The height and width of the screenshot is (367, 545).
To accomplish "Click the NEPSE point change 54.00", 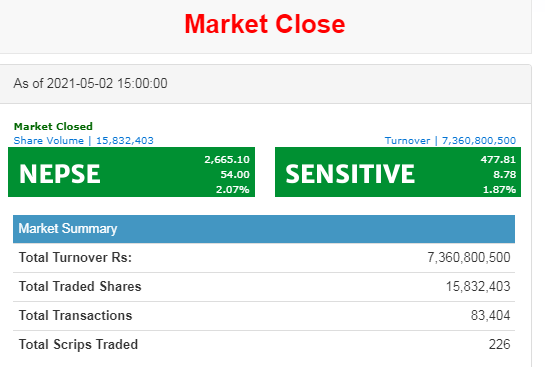I will (x=235, y=174).
